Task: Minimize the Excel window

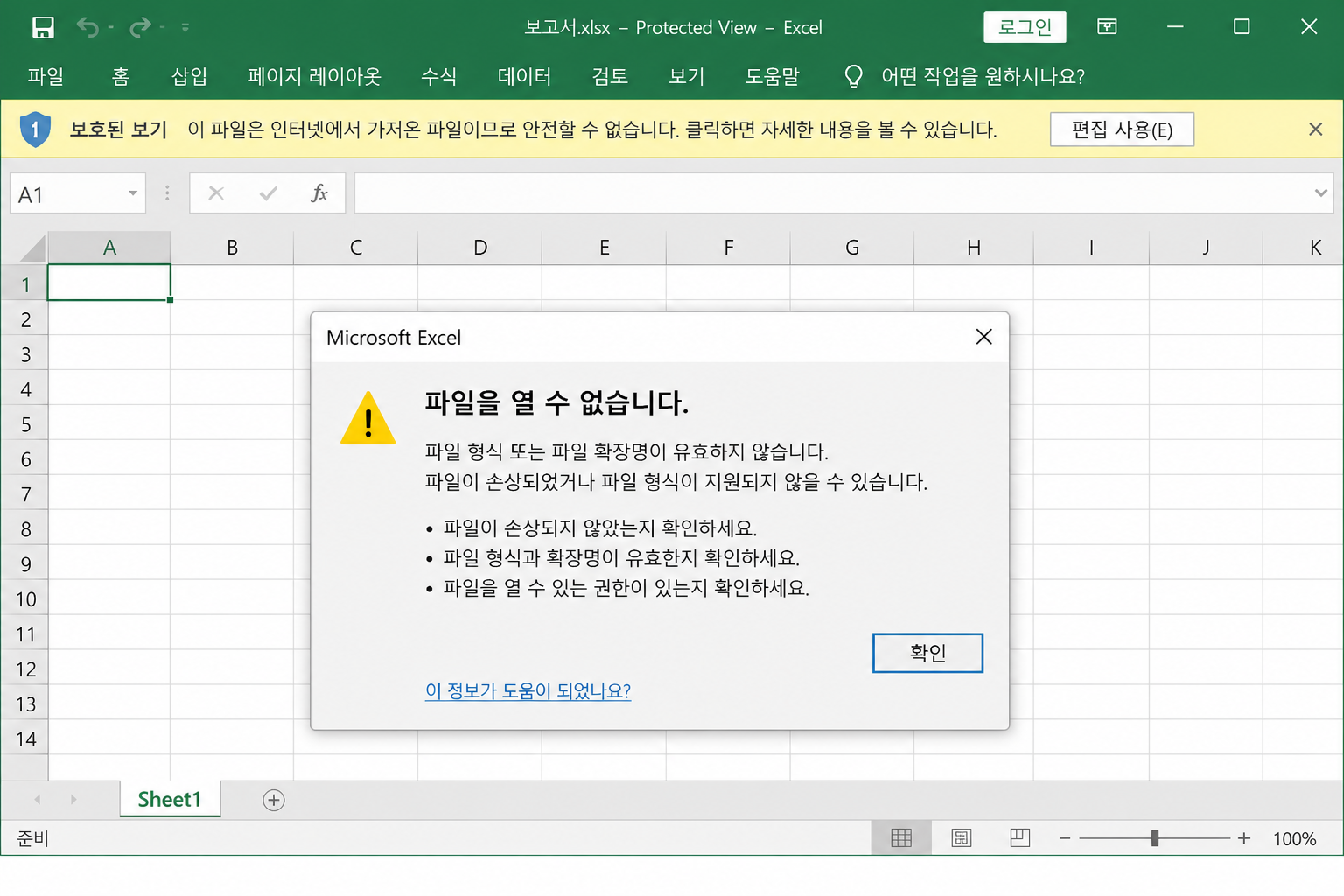Action: pos(1175,27)
